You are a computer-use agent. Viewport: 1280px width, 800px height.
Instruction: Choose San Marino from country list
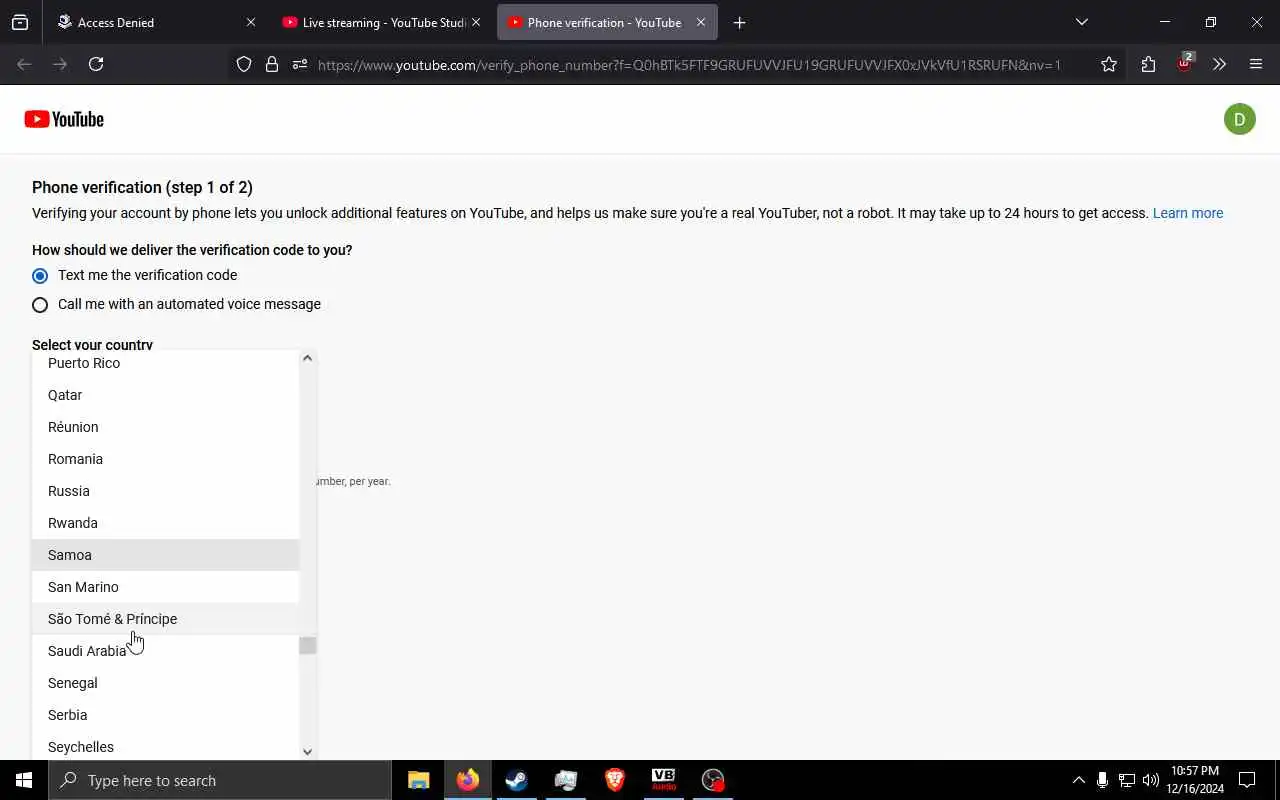point(166,587)
